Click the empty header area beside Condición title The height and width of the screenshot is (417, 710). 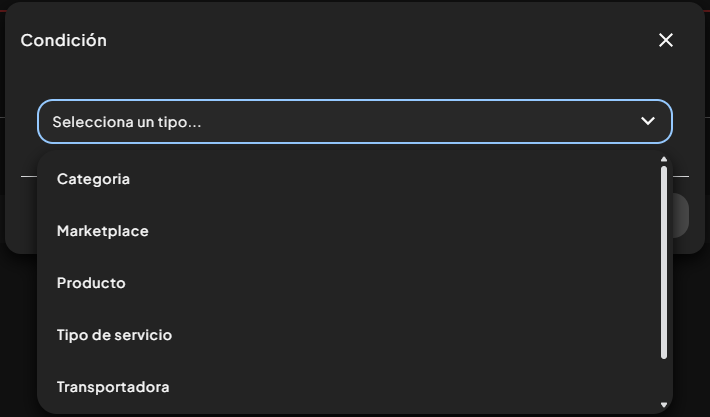click(x=380, y=40)
